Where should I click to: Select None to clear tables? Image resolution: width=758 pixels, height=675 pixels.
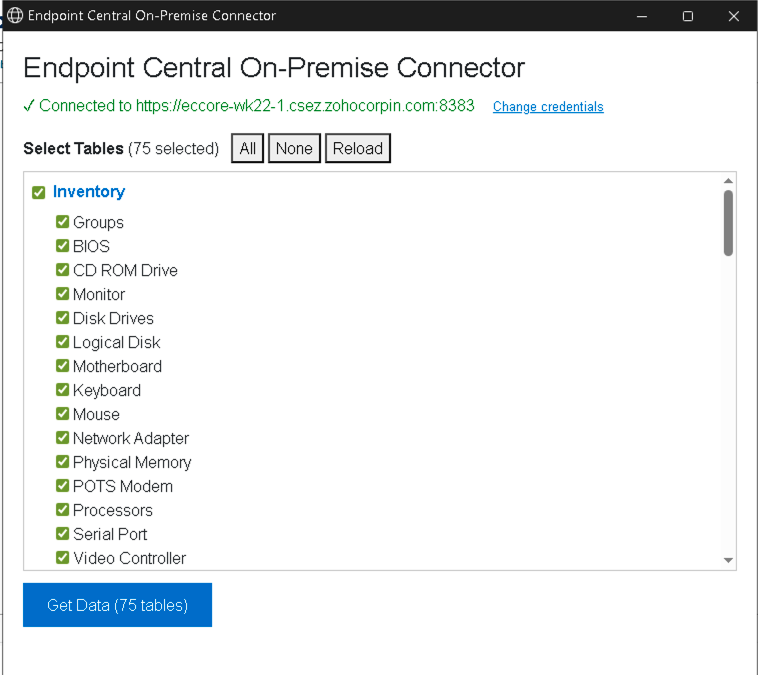pos(294,148)
